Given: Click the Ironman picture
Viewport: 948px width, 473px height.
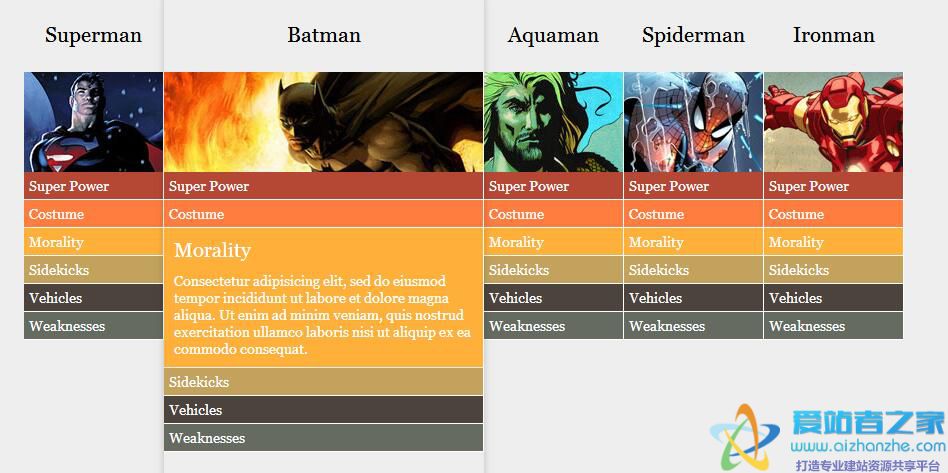Looking at the screenshot, I should (x=833, y=122).
